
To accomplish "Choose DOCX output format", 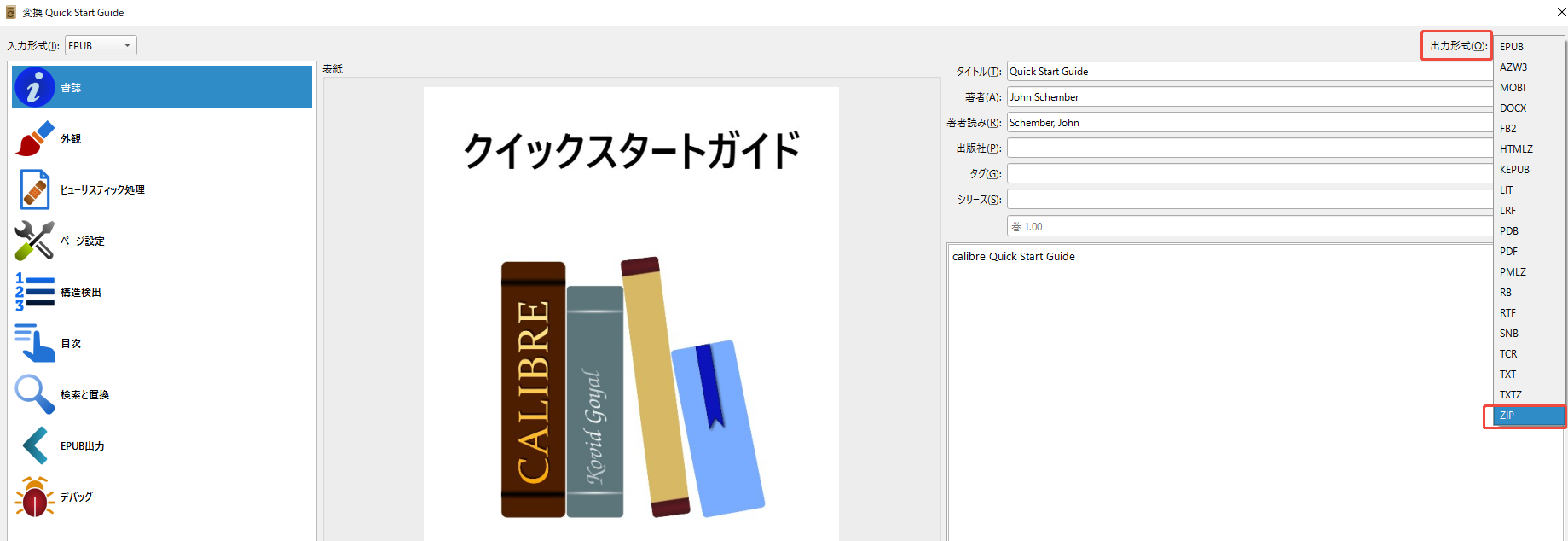I will (1530, 108).
